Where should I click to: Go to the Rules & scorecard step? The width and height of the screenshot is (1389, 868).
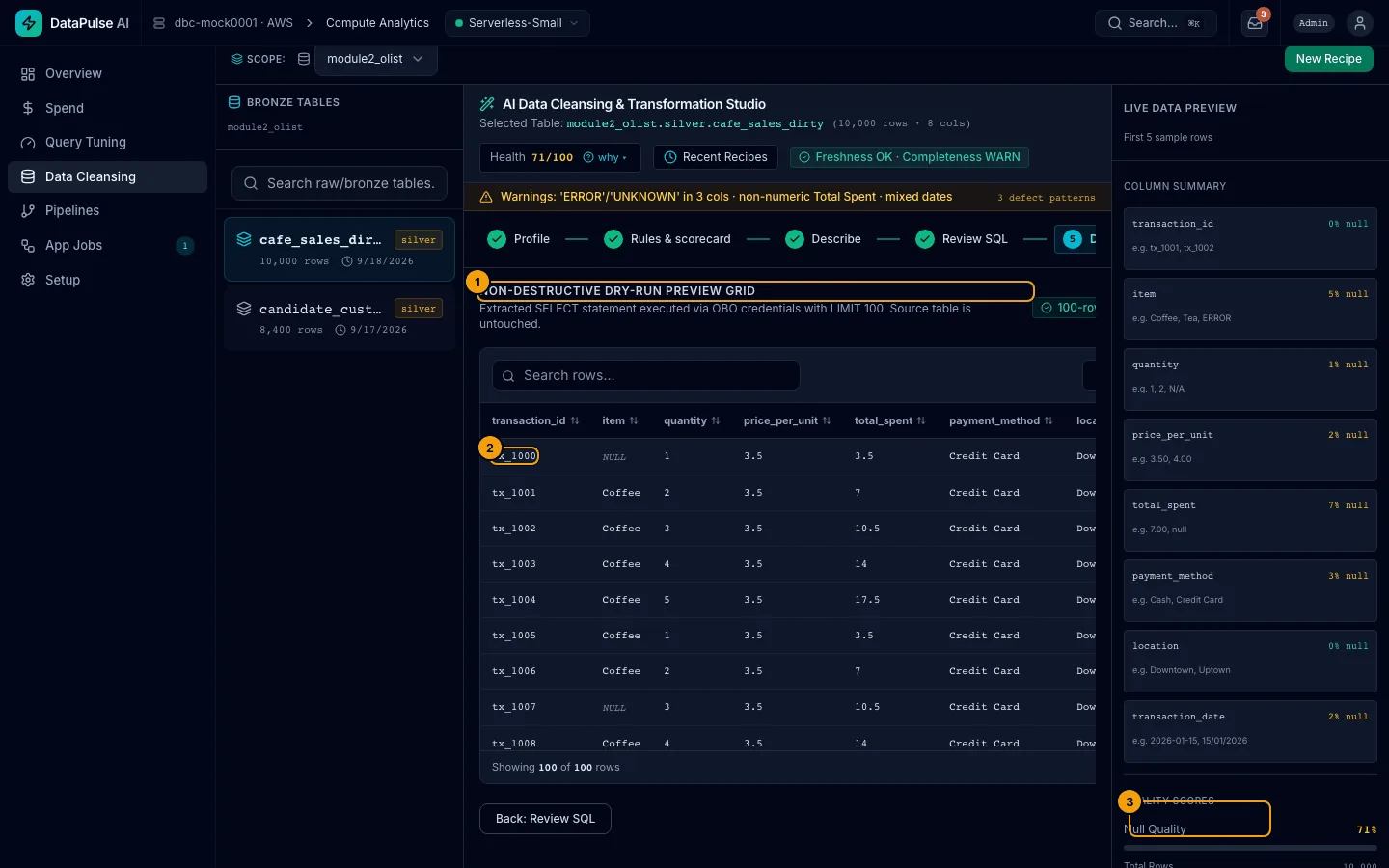pyautogui.click(x=667, y=239)
